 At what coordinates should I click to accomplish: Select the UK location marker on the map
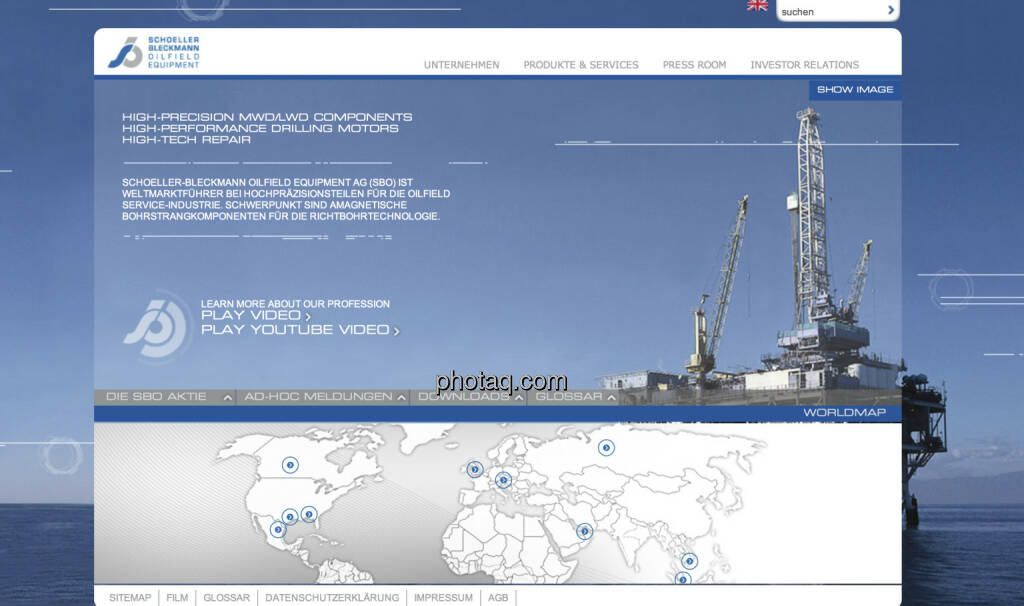tap(475, 468)
